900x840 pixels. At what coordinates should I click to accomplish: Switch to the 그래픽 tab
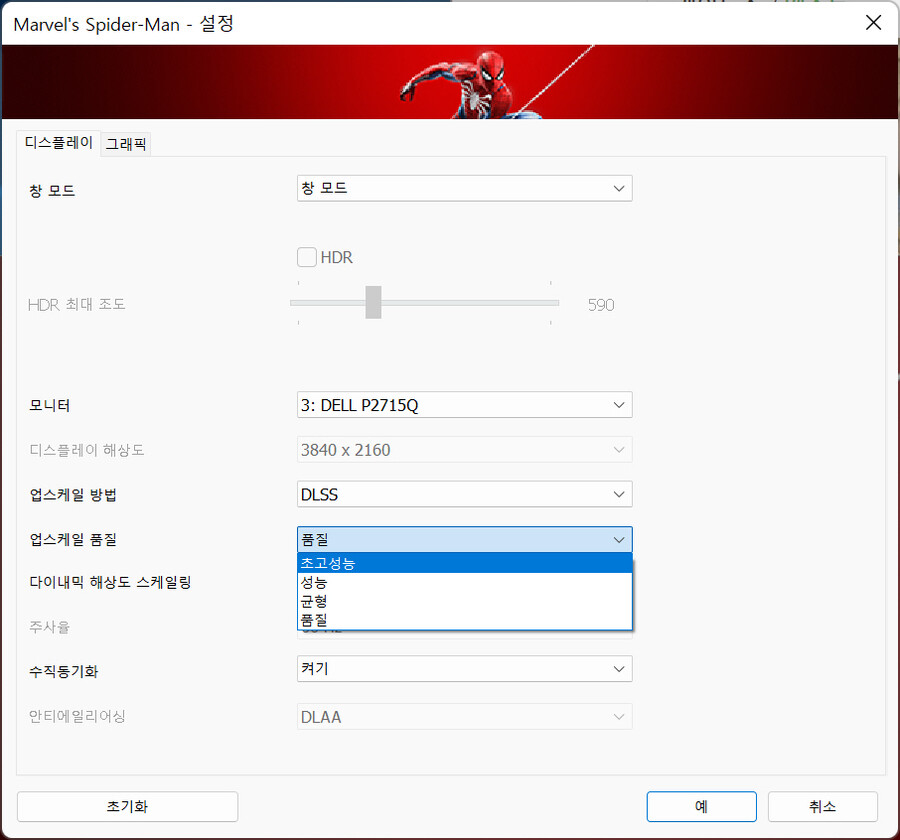[x=126, y=144]
